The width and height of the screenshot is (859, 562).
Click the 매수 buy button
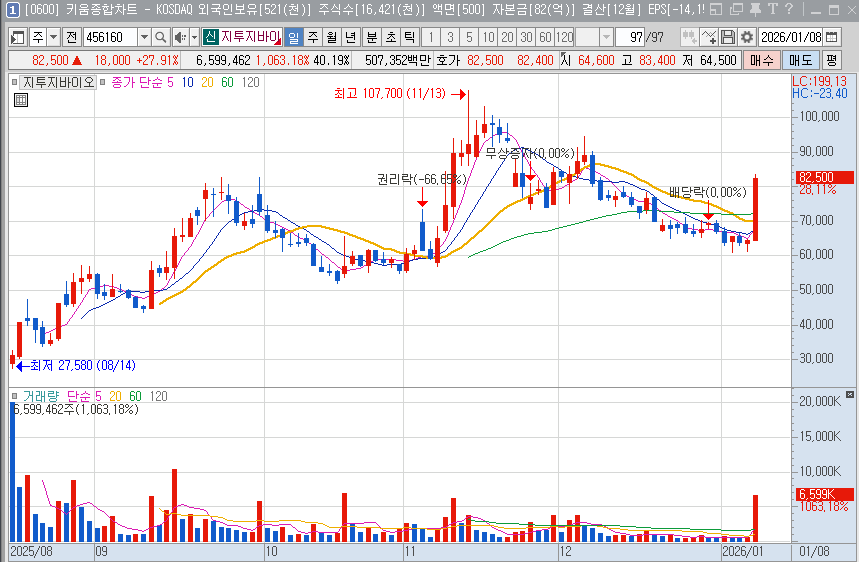point(761,60)
